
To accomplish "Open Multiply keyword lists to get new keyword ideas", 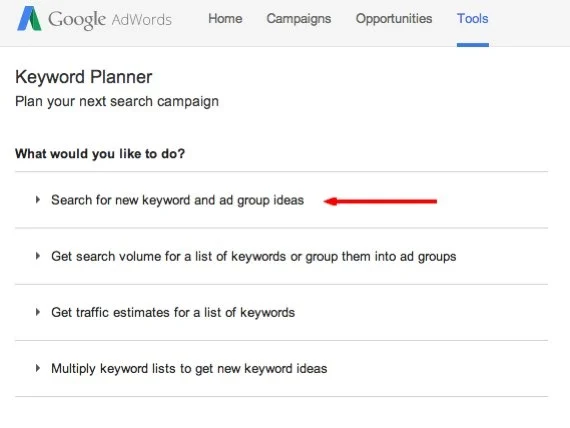I will tap(189, 369).
